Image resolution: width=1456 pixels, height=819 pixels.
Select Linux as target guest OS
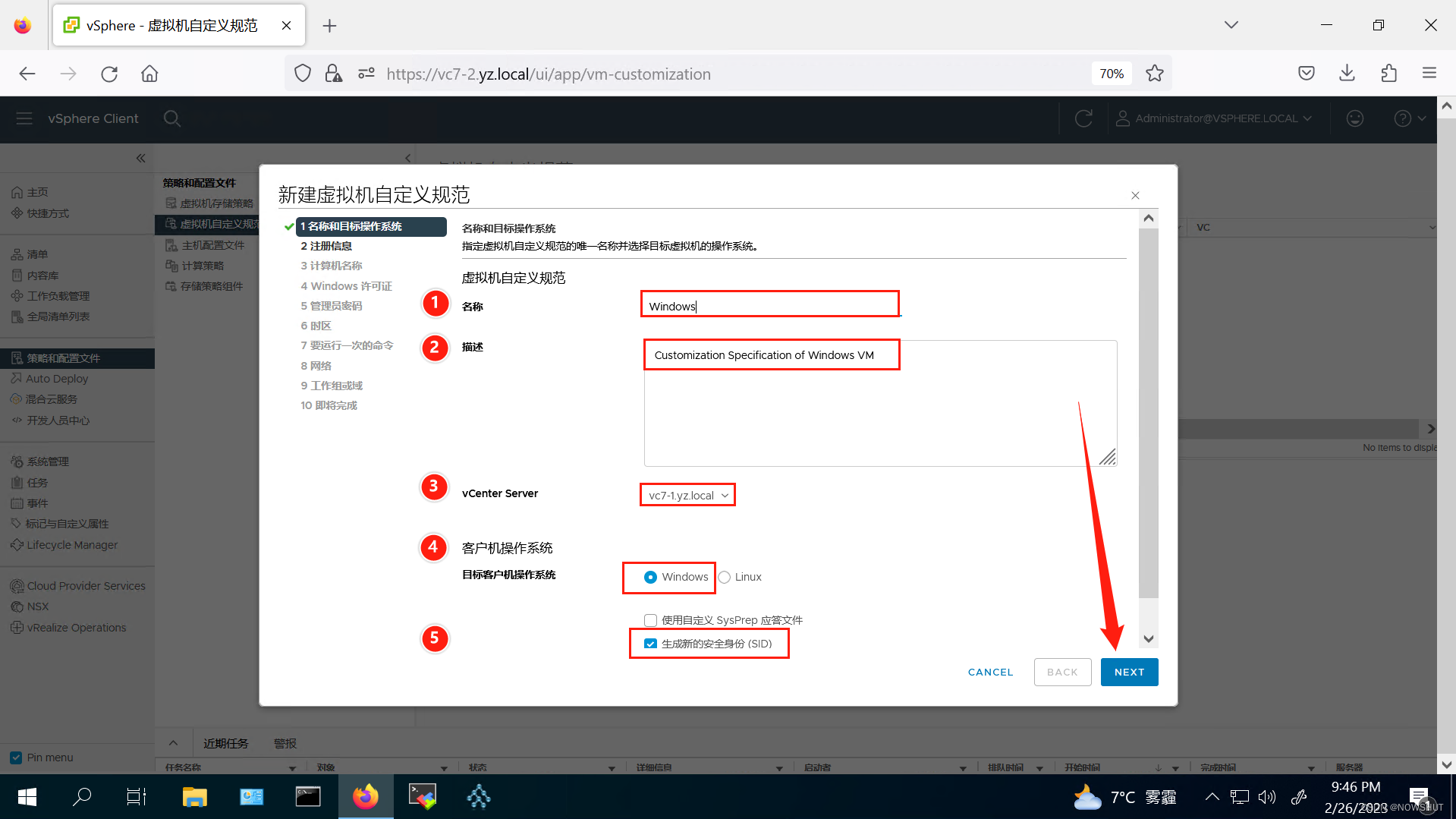pyautogui.click(x=725, y=578)
